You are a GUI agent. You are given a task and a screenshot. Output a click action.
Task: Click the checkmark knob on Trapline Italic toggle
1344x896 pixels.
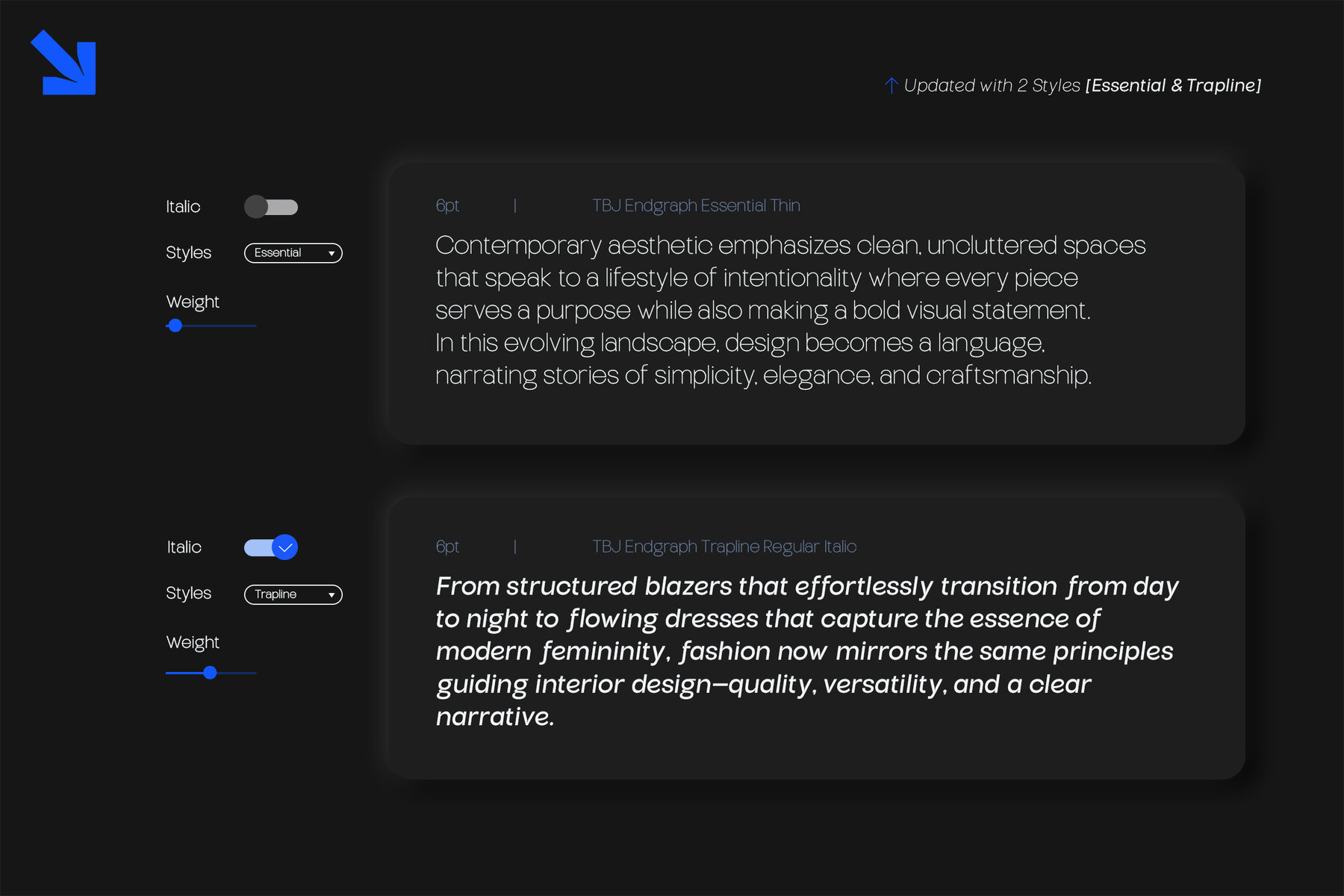[x=285, y=547]
